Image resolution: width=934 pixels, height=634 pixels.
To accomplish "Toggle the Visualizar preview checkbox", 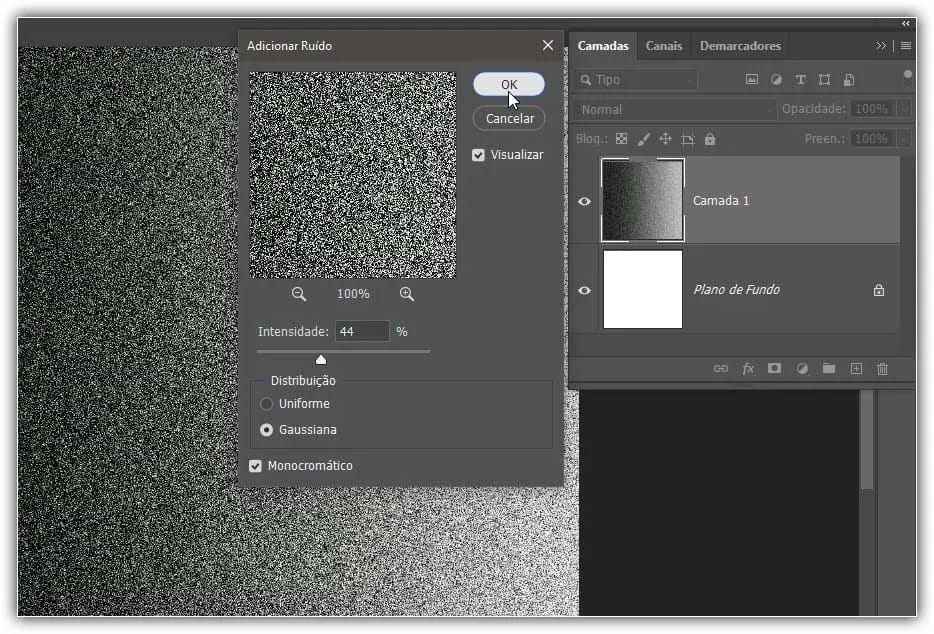I will [x=478, y=155].
